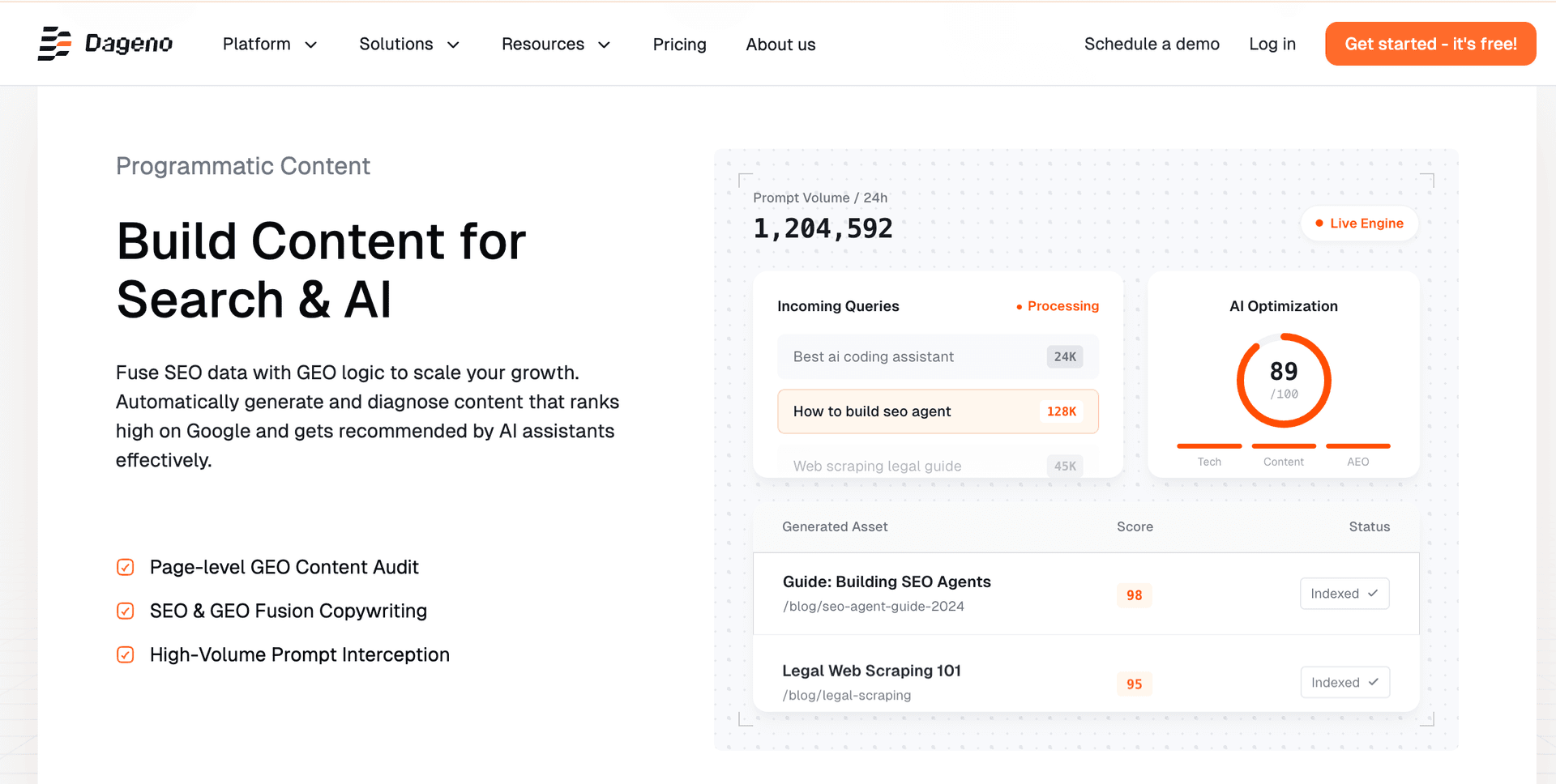This screenshot has height=784, width=1556.
Task: Open the About us page
Action: pos(780,45)
